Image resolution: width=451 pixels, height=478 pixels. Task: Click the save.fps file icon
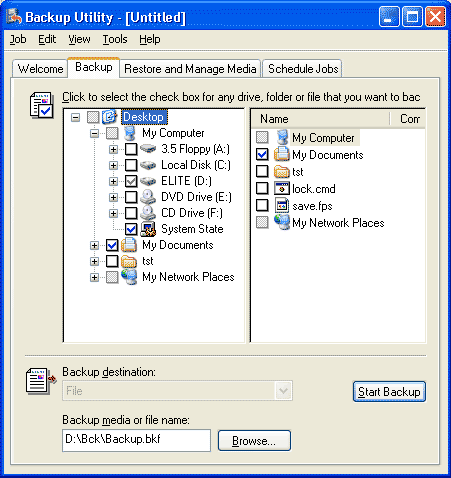tap(282, 206)
